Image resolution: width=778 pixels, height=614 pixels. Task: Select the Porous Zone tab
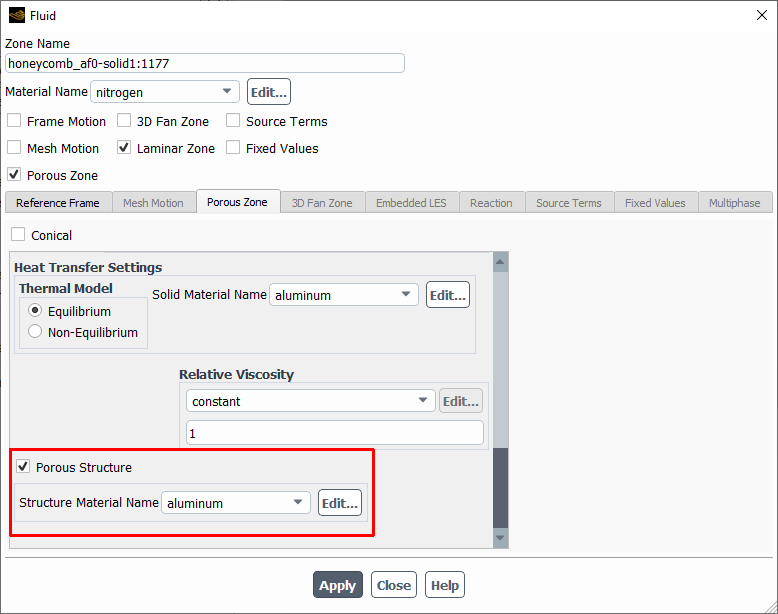(x=237, y=202)
